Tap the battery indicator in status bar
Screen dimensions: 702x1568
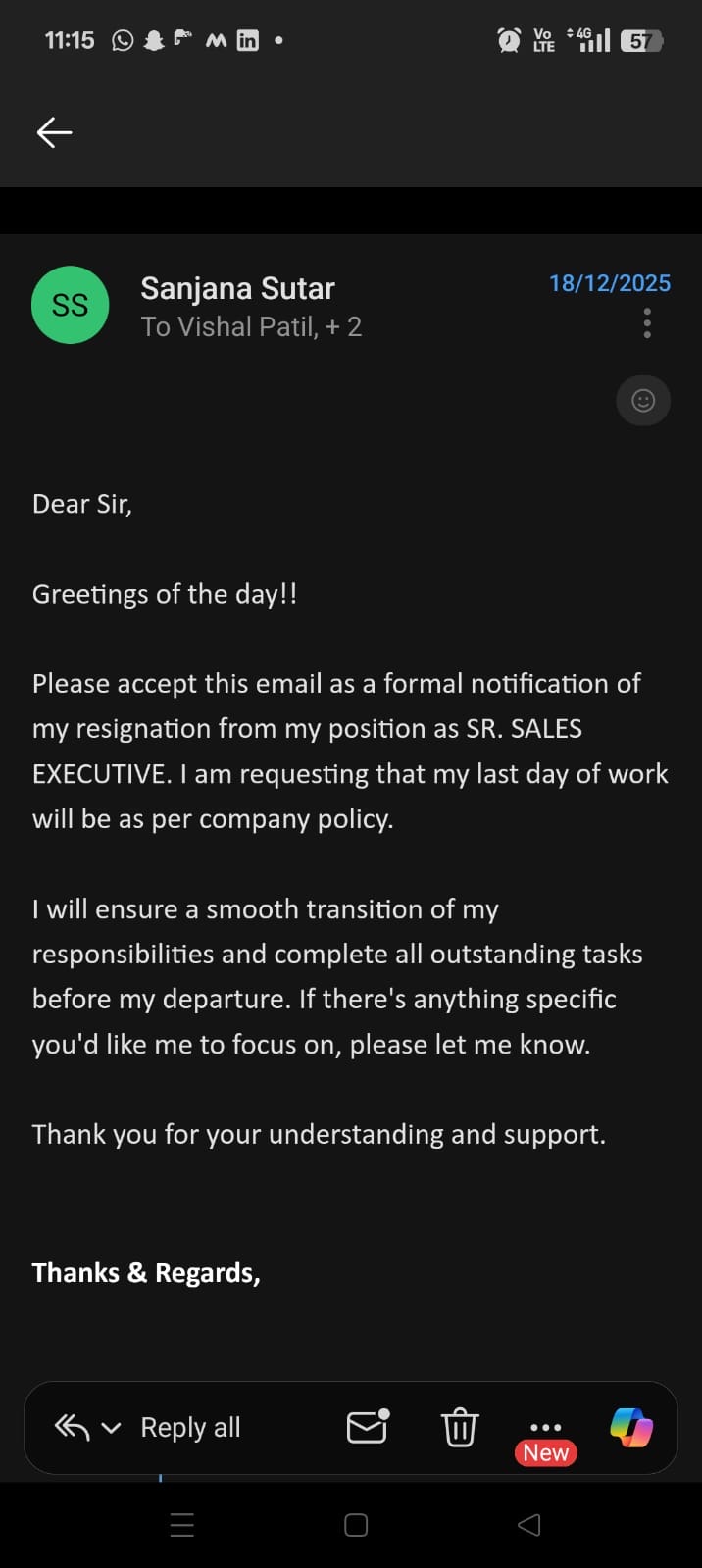point(641,40)
